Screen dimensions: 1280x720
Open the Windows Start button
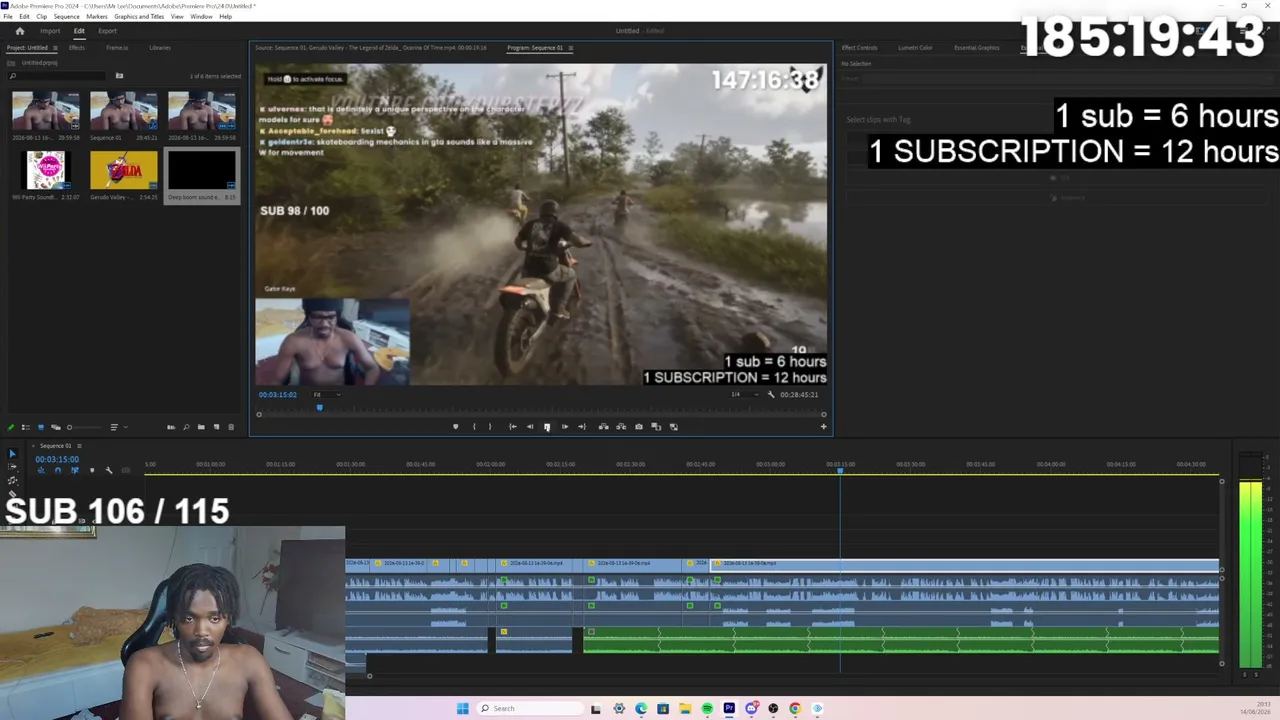(462, 709)
